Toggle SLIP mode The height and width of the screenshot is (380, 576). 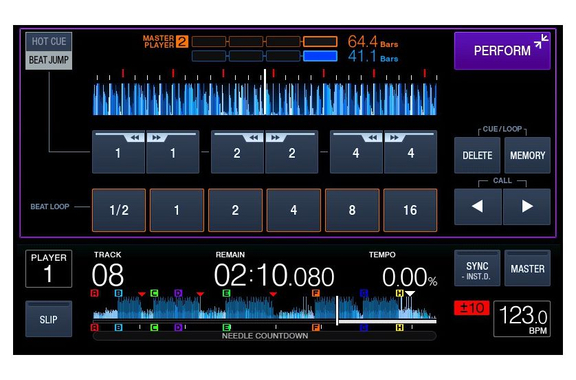click(x=48, y=319)
